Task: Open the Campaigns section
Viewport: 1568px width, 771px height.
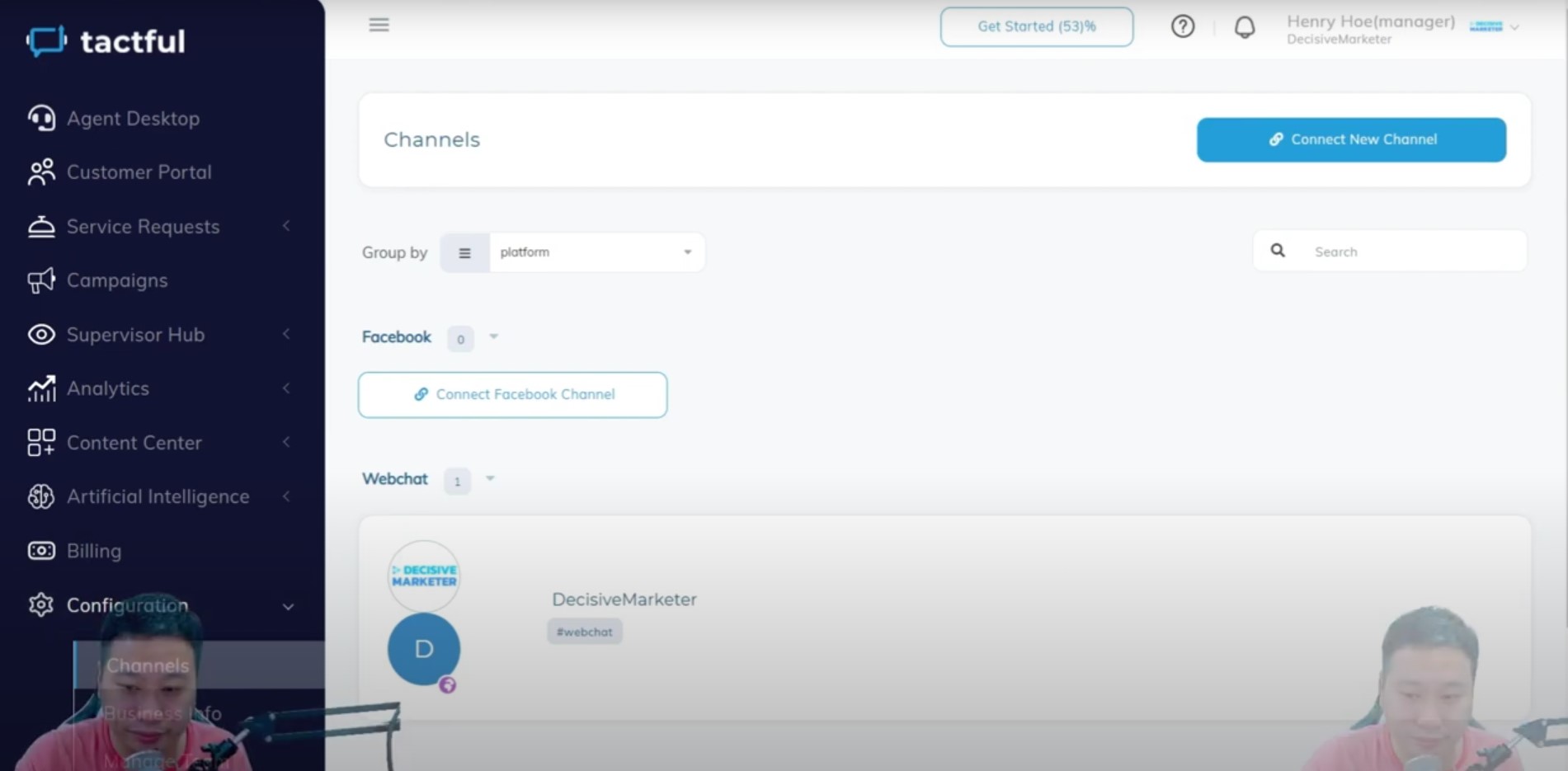Action: point(117,280)
